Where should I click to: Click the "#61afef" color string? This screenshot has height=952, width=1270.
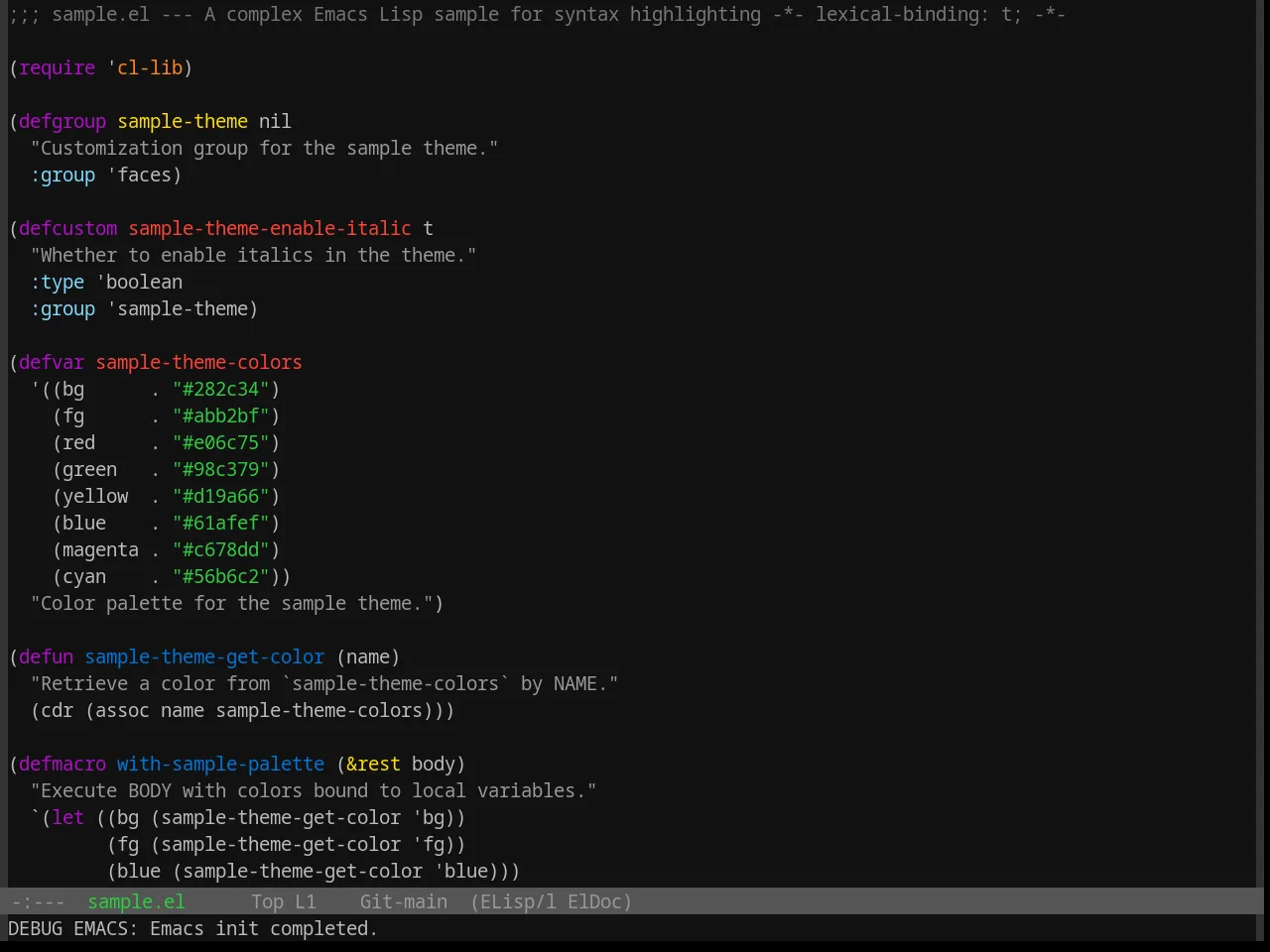click(x=221, y=523)
